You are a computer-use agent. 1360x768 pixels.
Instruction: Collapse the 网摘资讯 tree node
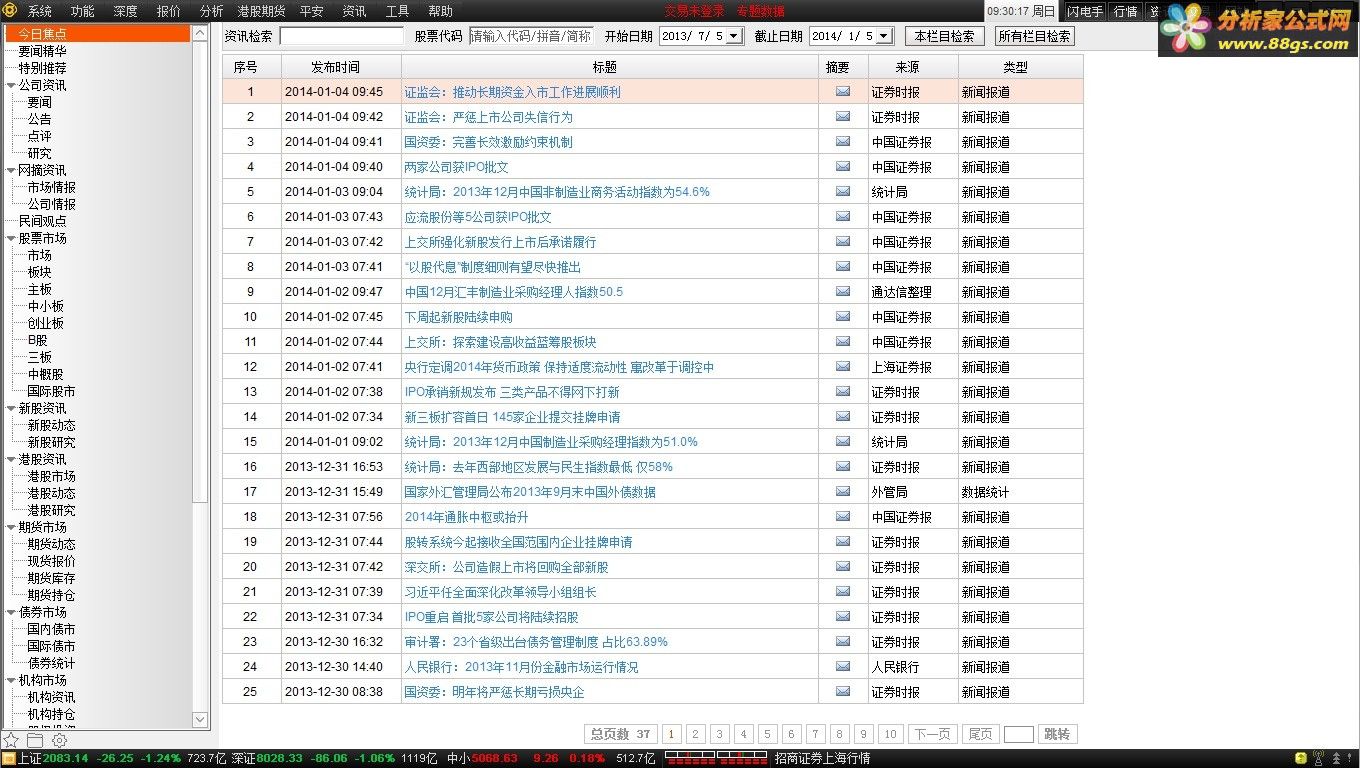(x=11, y=170)
